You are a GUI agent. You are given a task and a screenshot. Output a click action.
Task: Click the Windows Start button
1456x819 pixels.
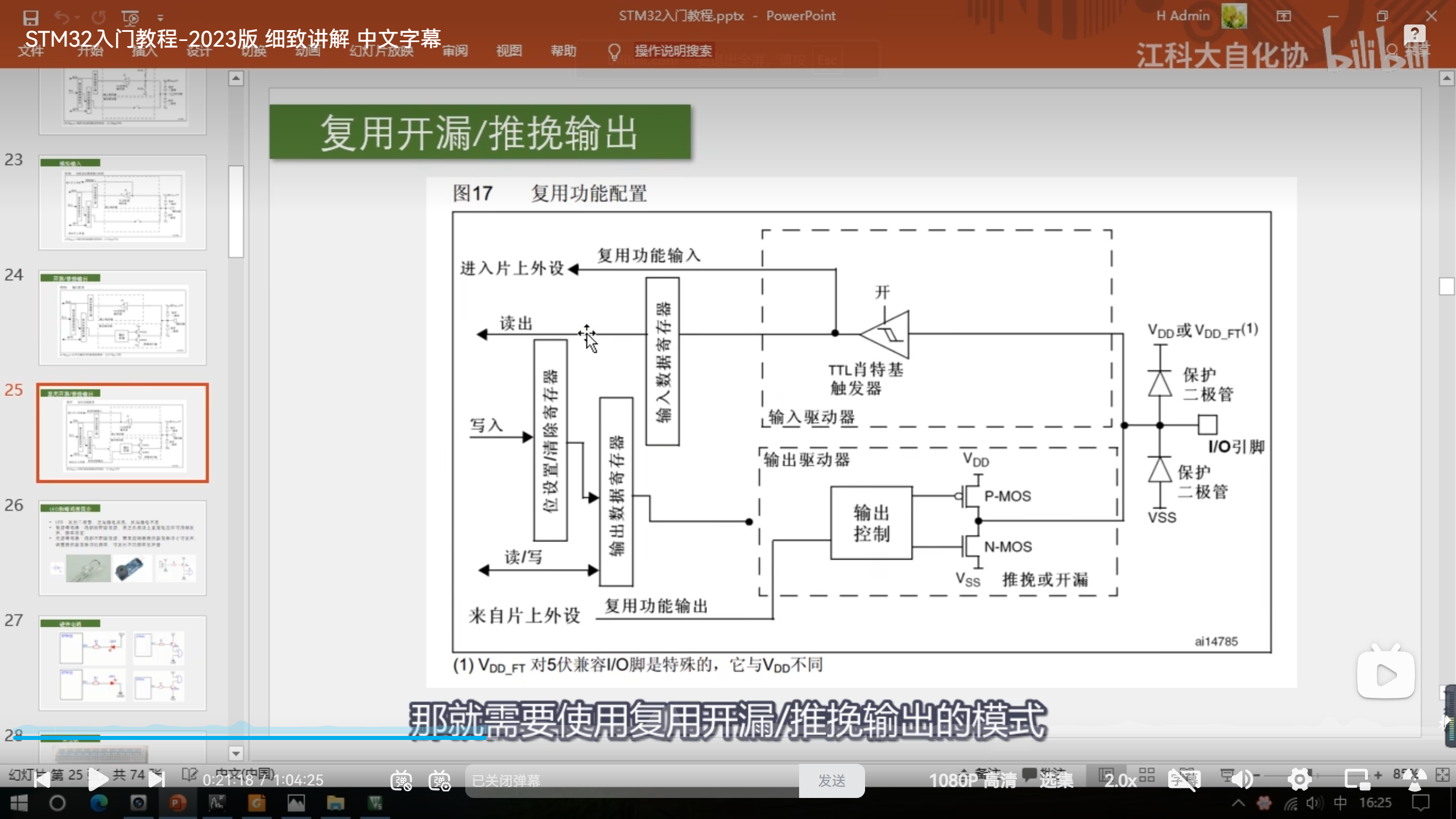click(x=19, y=803)
